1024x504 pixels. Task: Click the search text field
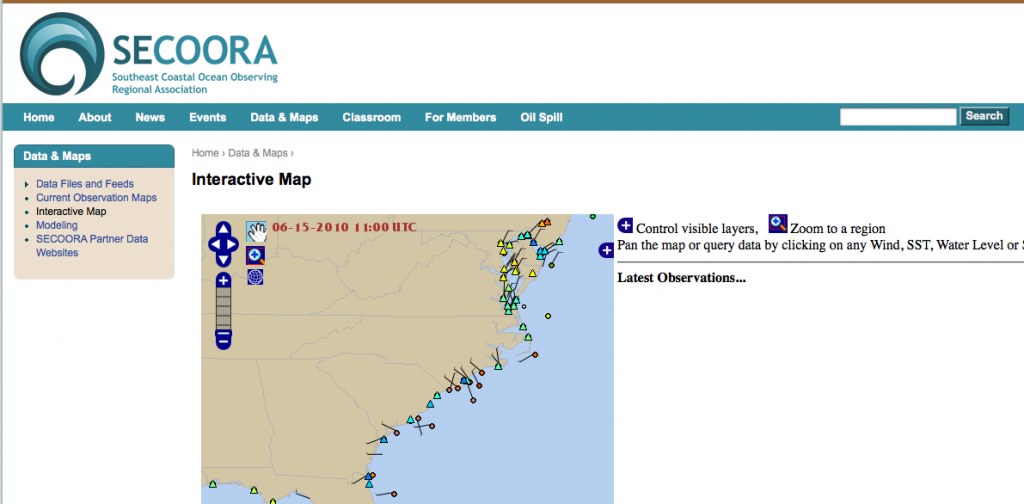tap(898, 117)
